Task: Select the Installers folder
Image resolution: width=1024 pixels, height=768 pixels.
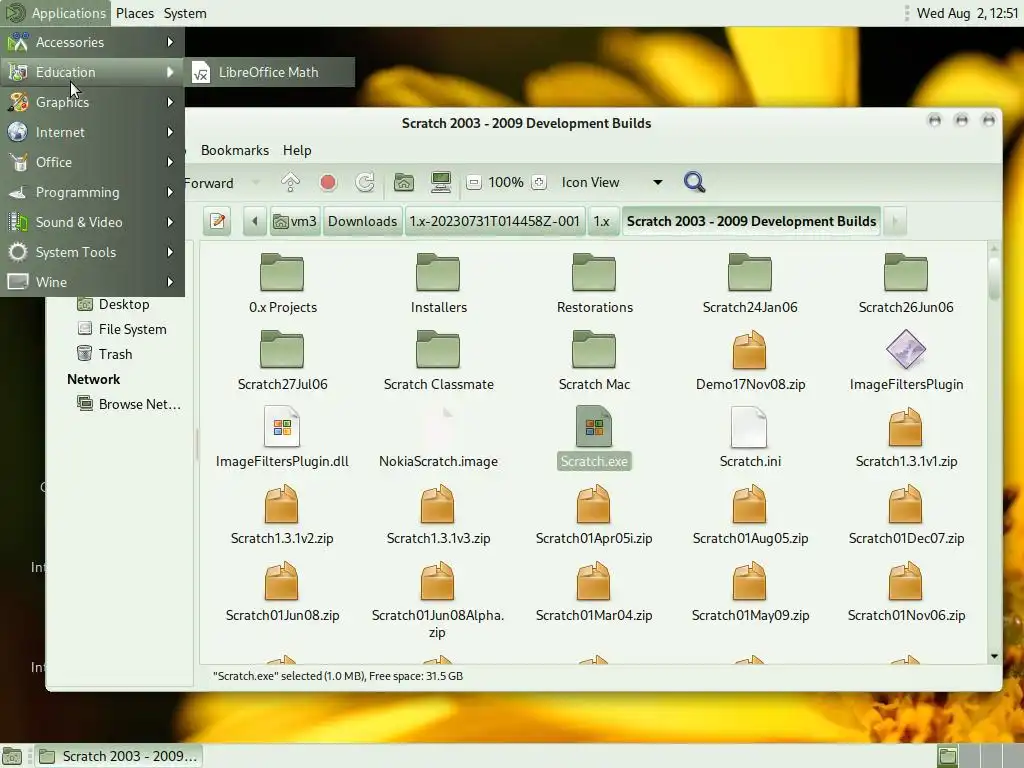Action: pos(438,283)
